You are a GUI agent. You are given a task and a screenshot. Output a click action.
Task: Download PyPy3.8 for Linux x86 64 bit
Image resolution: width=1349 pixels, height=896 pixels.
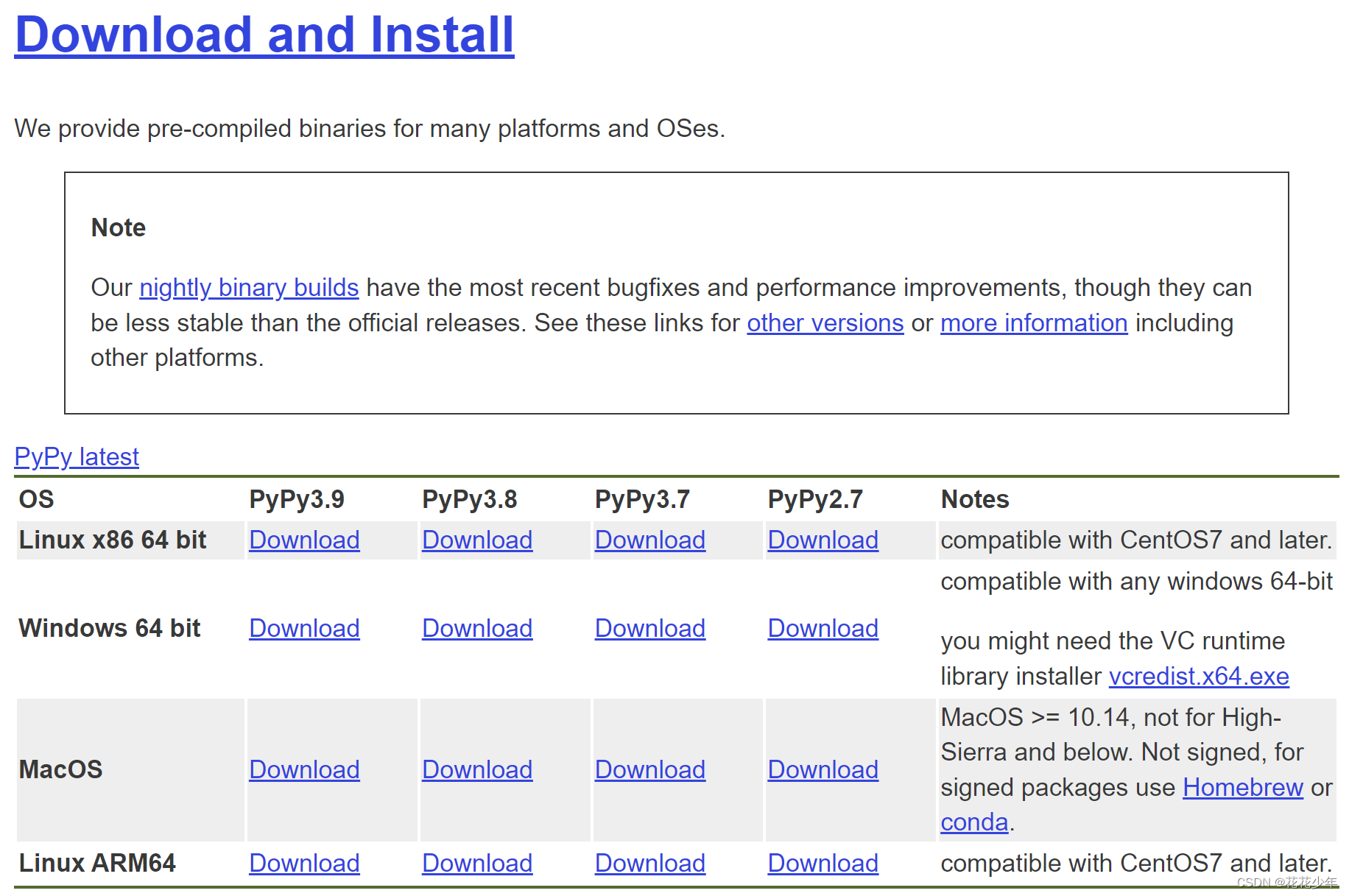point(477,540)
